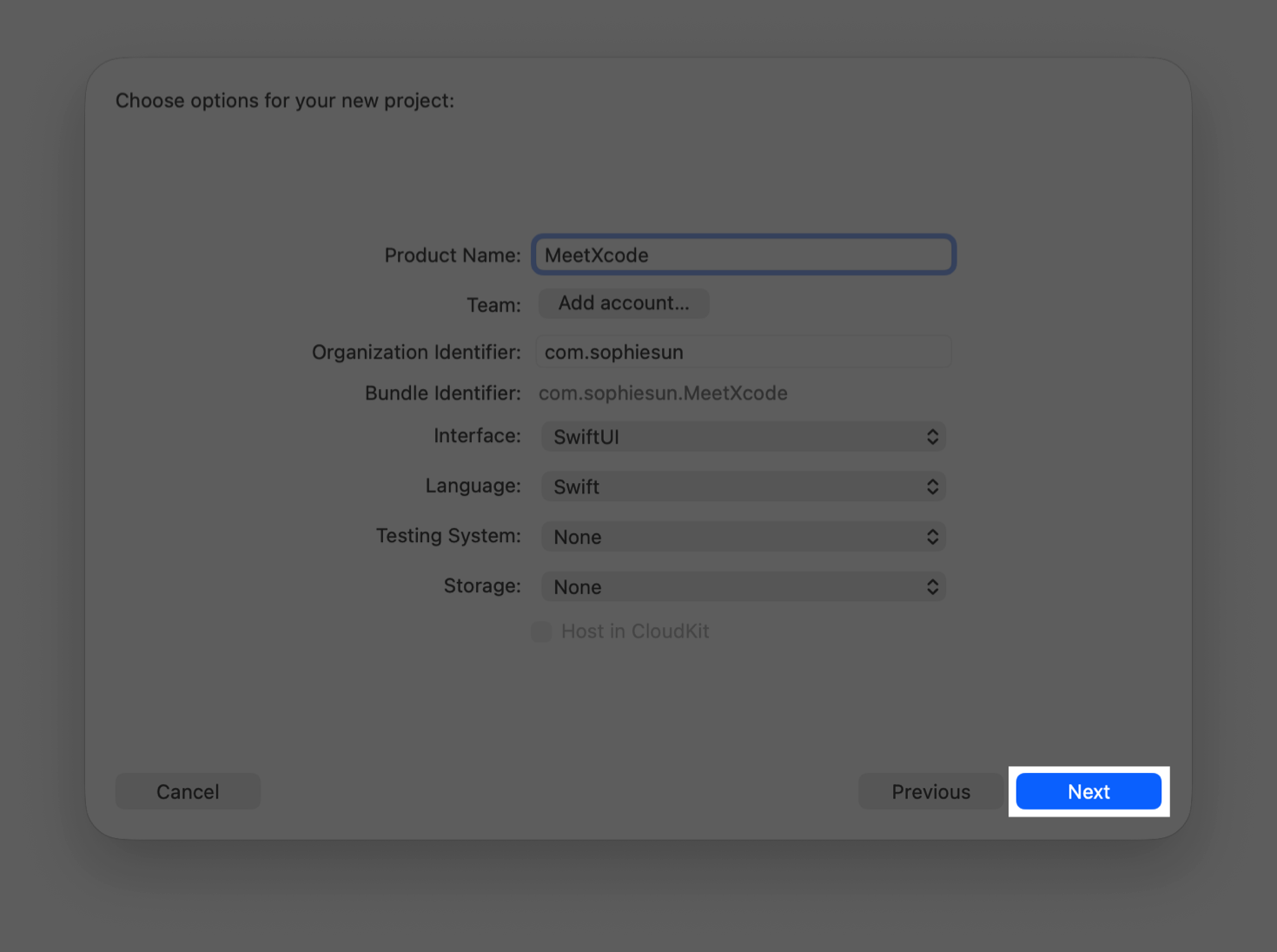Cancel the new project setup

188,791
